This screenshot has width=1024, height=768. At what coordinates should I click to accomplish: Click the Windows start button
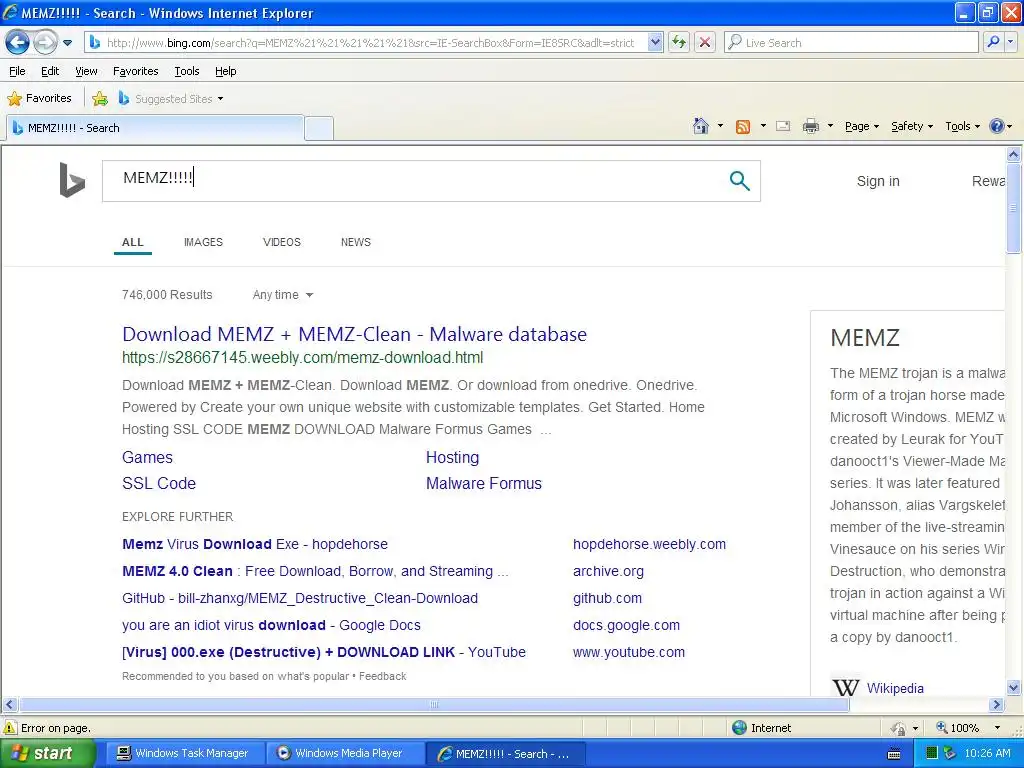[48, 754]
